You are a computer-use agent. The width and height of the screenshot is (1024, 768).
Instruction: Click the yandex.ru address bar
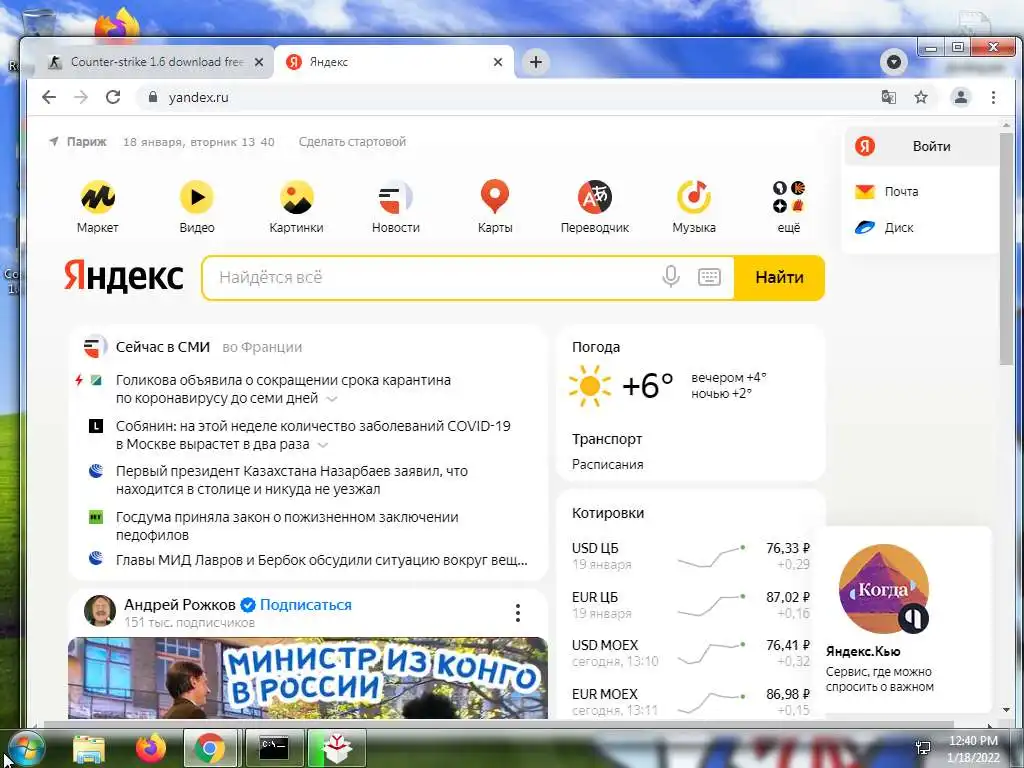click(509, 97)
